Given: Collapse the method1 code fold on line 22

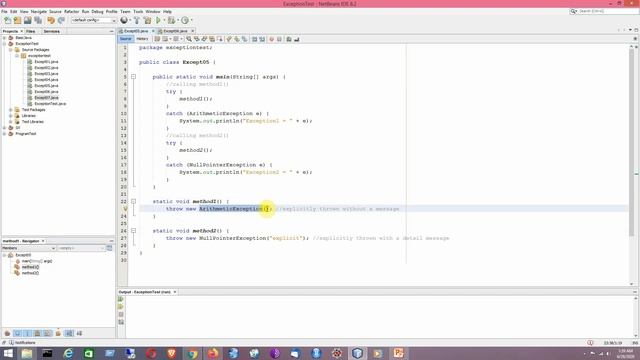Looking at the screenshot, I should pyautogui.click(x=133, y=201).
